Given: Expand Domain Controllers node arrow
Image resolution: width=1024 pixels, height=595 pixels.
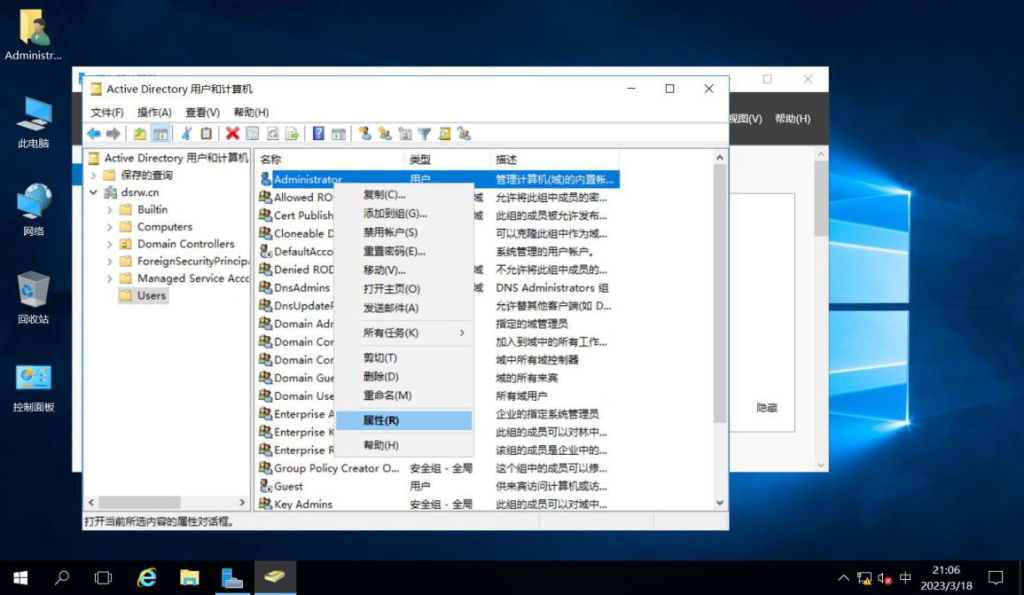Looking at the screenshot, I should coord(110,244).
